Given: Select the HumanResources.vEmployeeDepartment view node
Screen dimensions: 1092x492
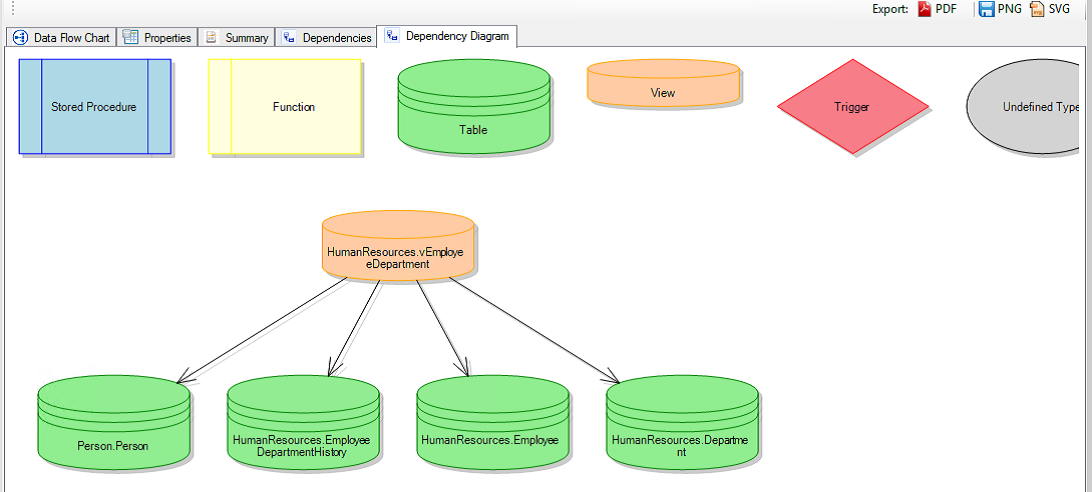Looking at the screenshot, I should pyautogui.click(x=398, y=246).
